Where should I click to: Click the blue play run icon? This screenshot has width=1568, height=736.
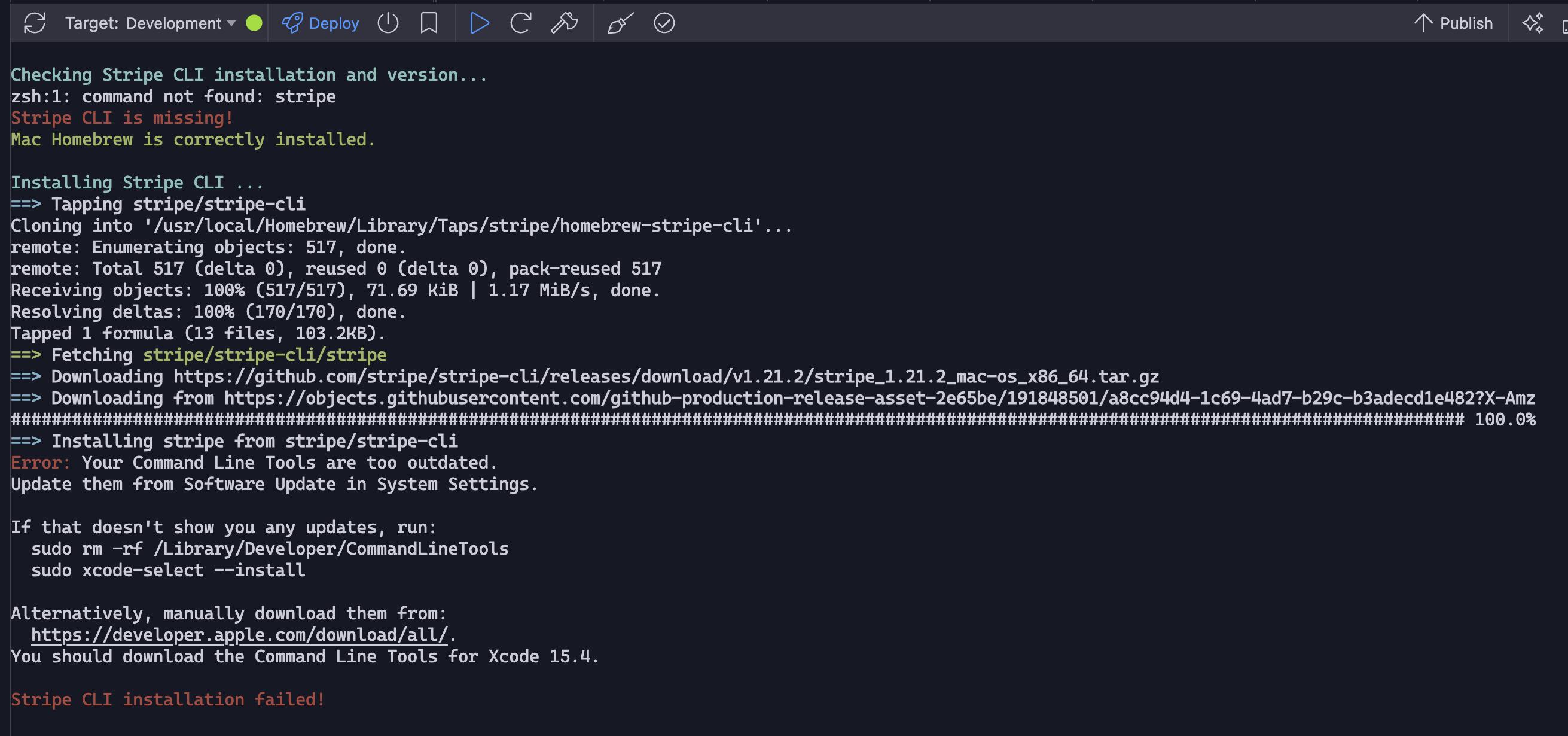point(480,23)
